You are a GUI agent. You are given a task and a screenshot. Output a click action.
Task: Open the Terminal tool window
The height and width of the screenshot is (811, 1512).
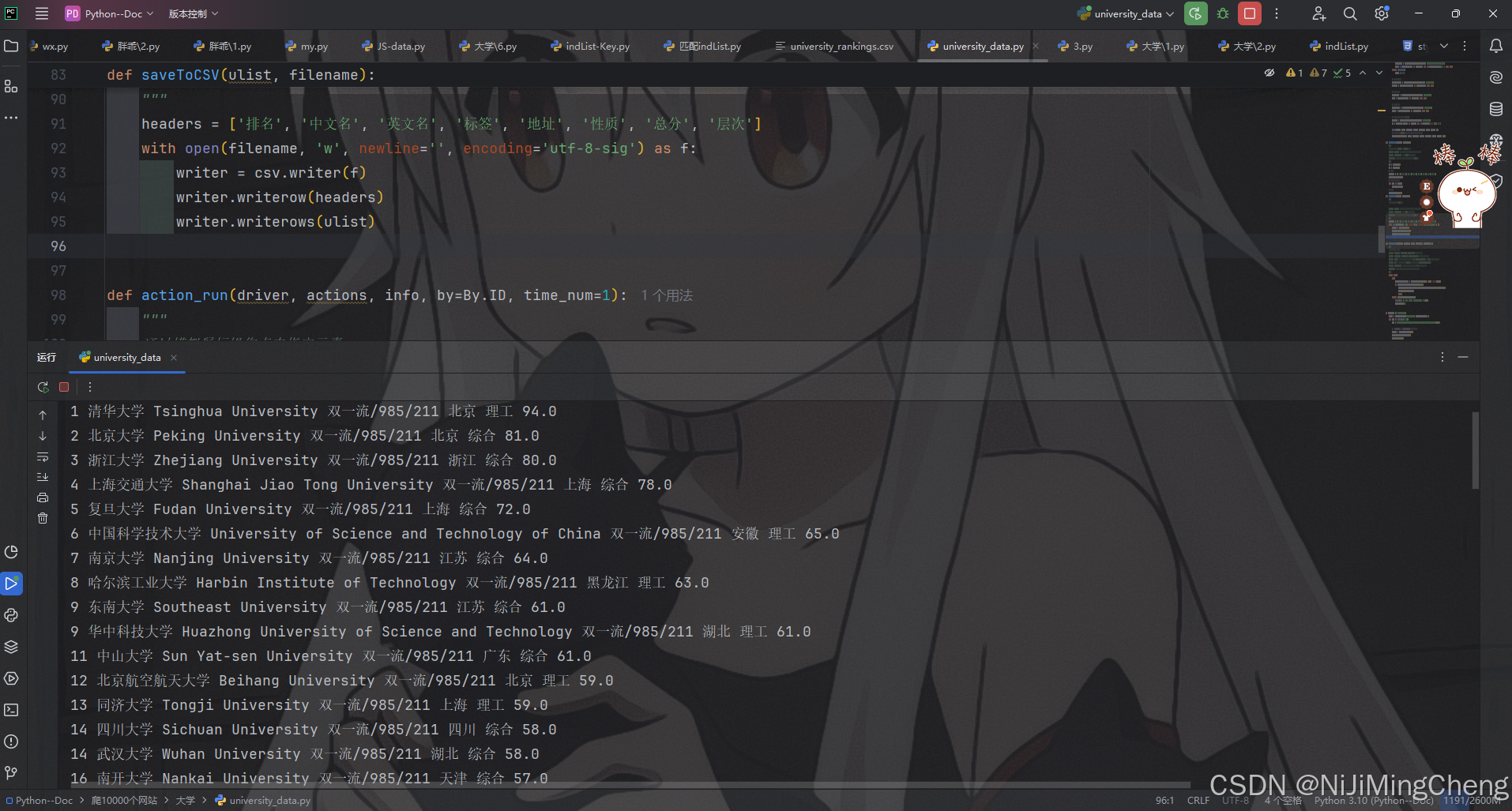tap(11, 710)
